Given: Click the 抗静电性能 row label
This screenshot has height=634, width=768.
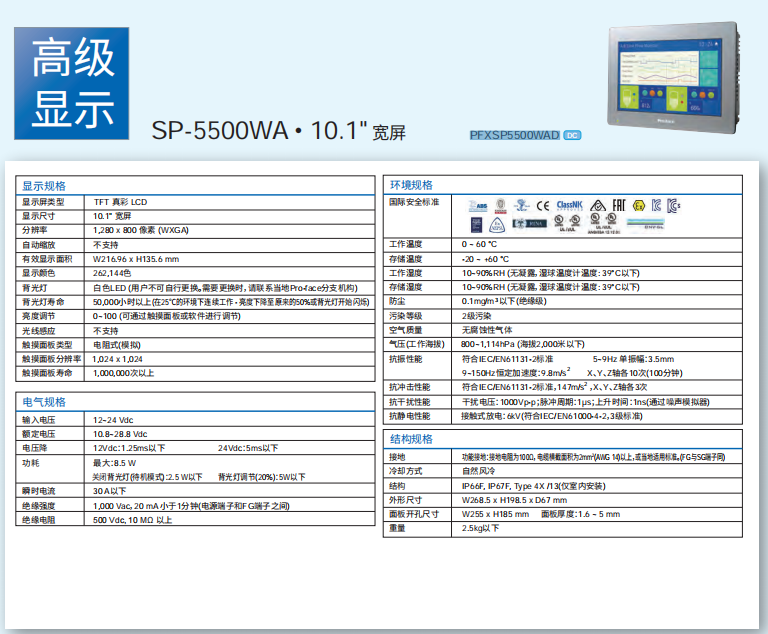Looking at the screenshot, I should 409,416.
